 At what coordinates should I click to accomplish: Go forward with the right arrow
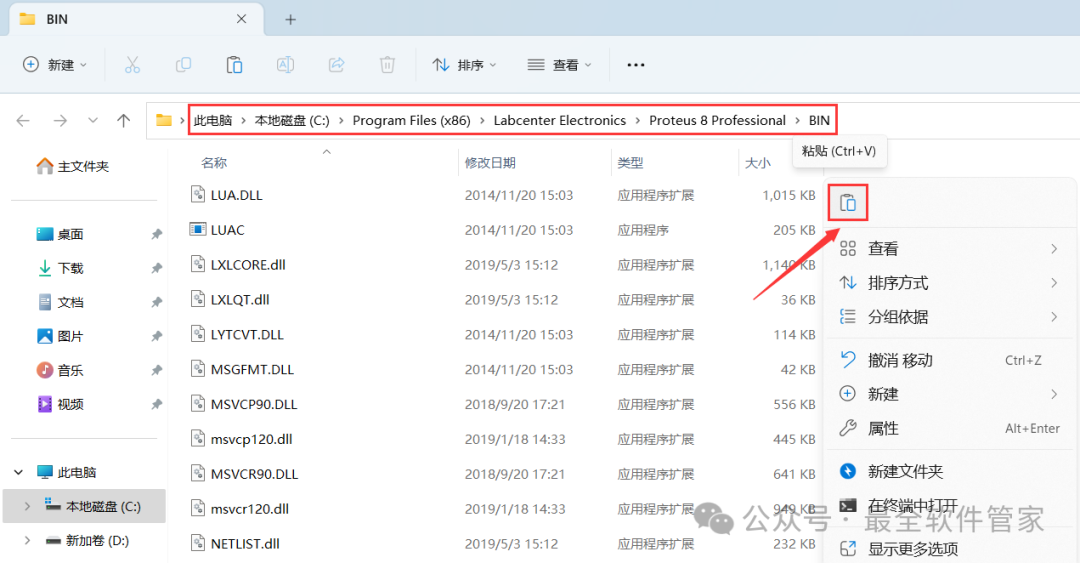pos(61,121)
